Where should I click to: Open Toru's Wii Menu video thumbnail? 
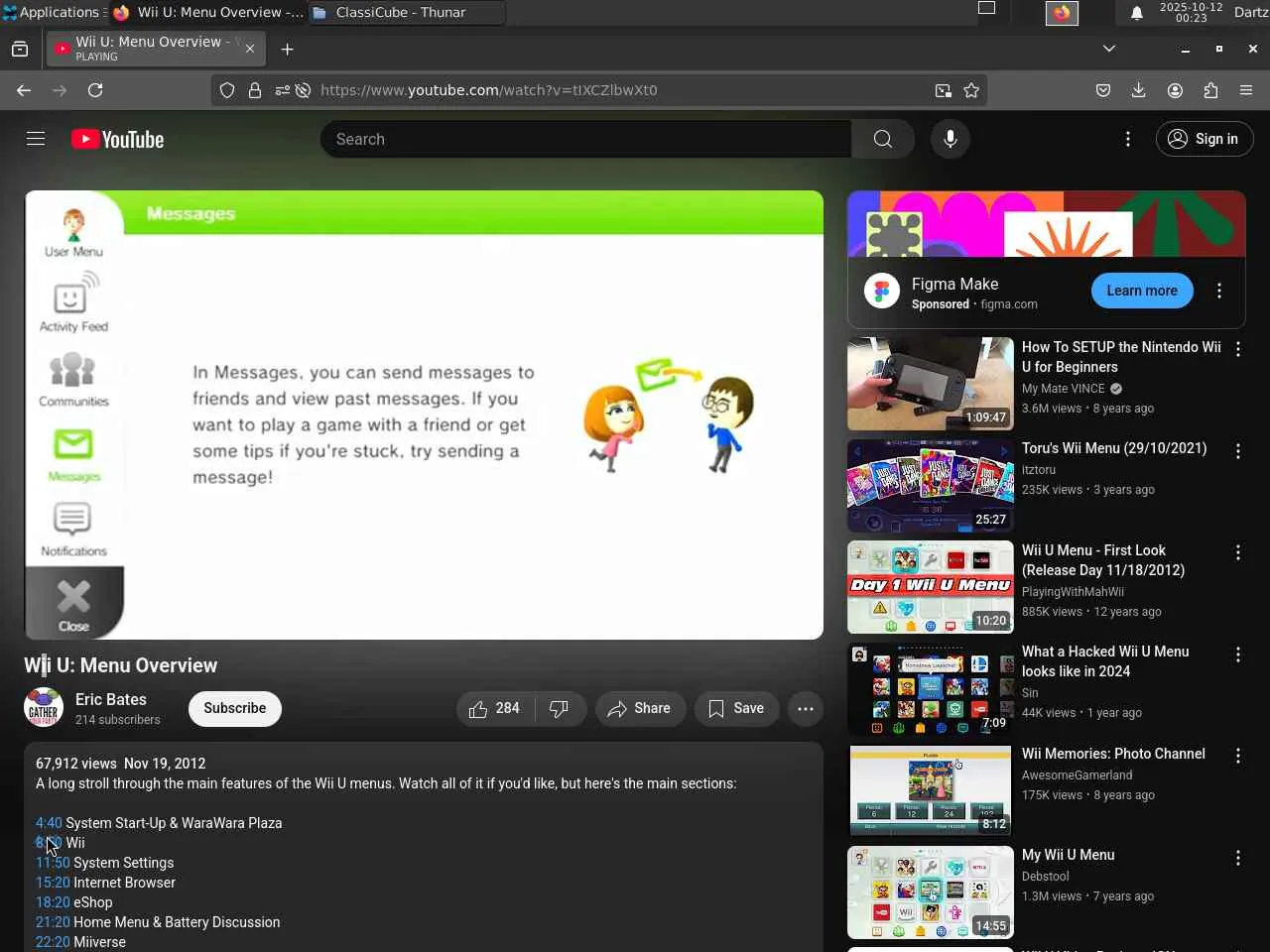coord(931,486)
